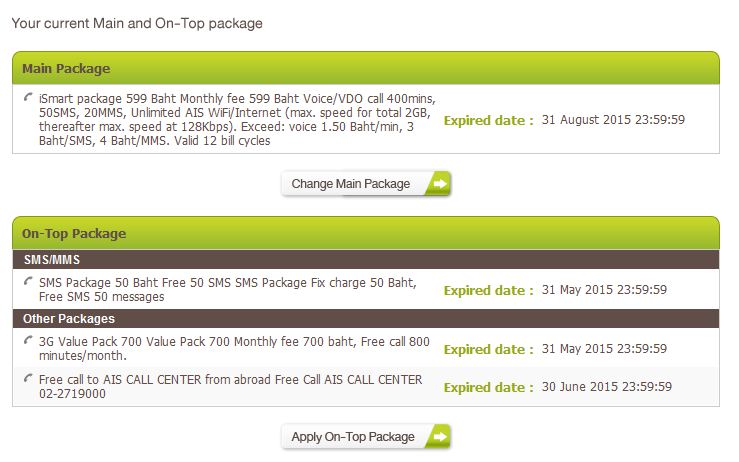
Task: Click the bullet icon beside iSmart package
Action: coord(28,98)
